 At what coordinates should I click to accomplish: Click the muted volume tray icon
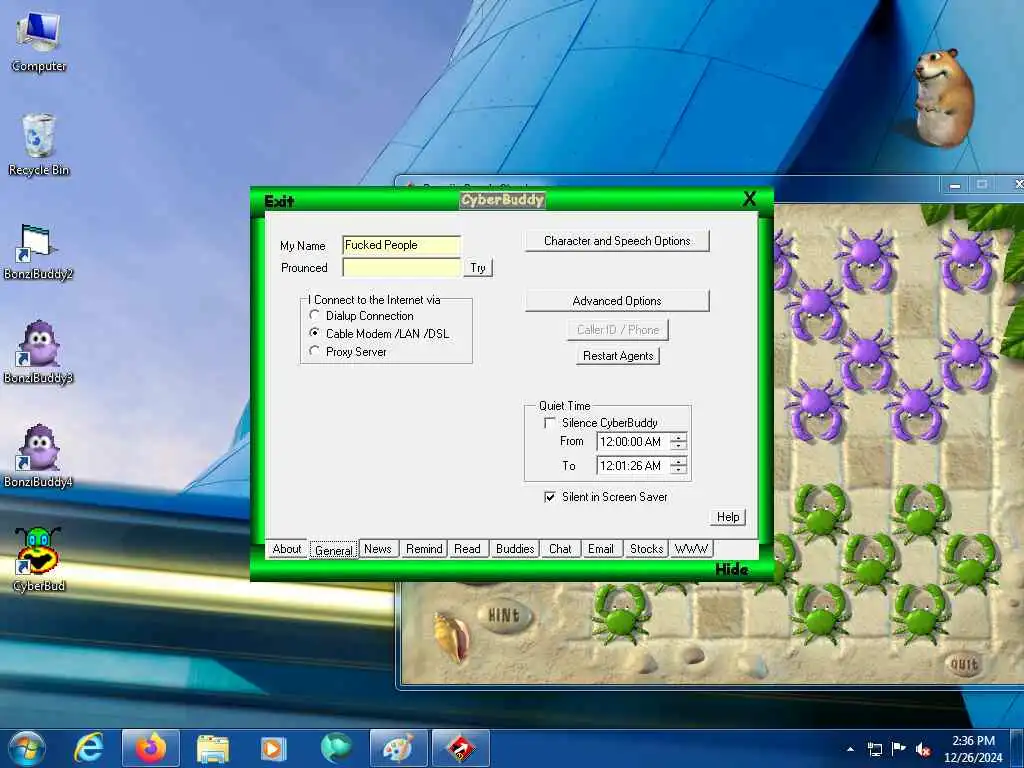point(923,749)
